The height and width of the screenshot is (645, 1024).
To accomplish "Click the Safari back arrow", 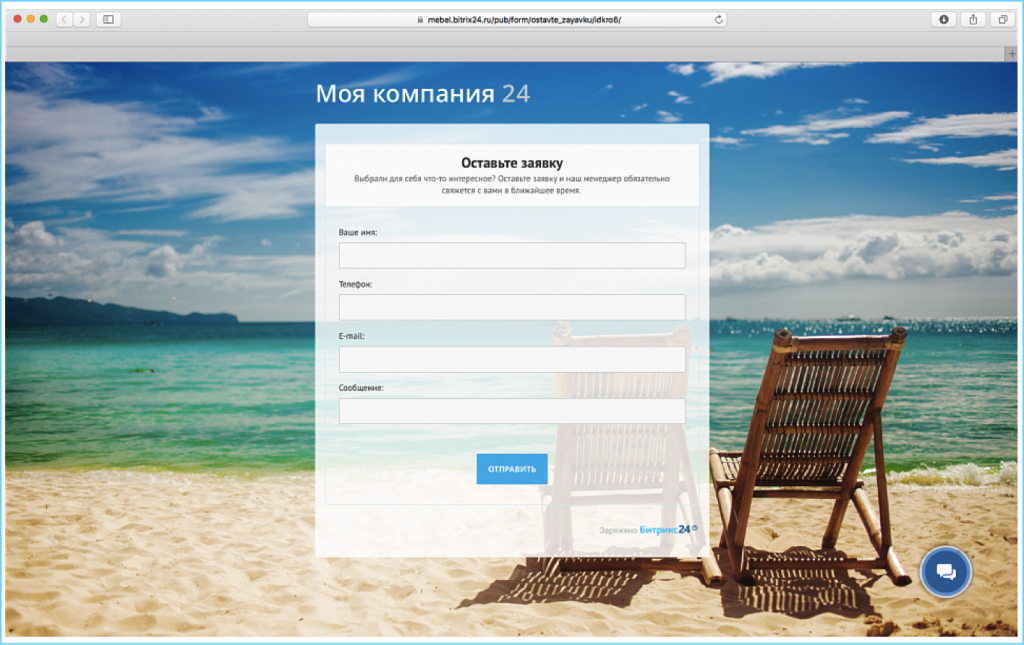I will (x=64, y=19).
